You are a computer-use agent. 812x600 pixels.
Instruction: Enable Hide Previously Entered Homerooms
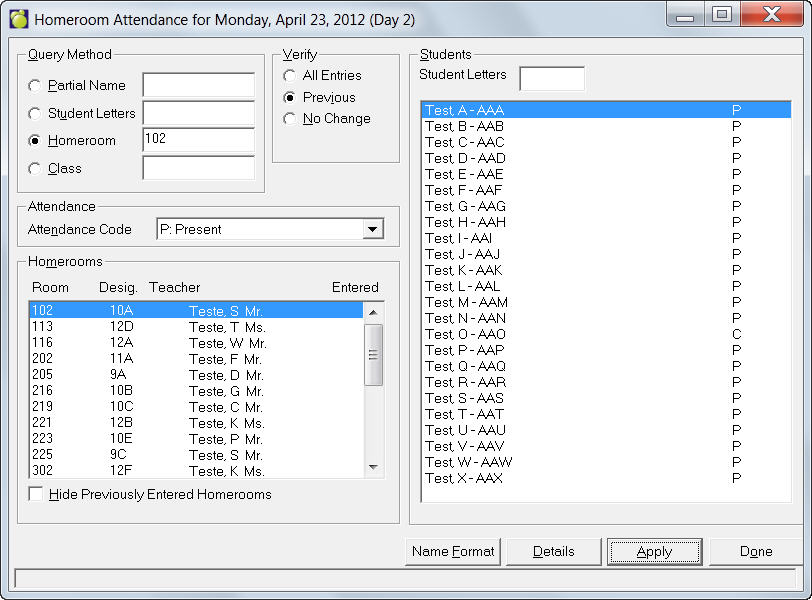tap(37, 495)
